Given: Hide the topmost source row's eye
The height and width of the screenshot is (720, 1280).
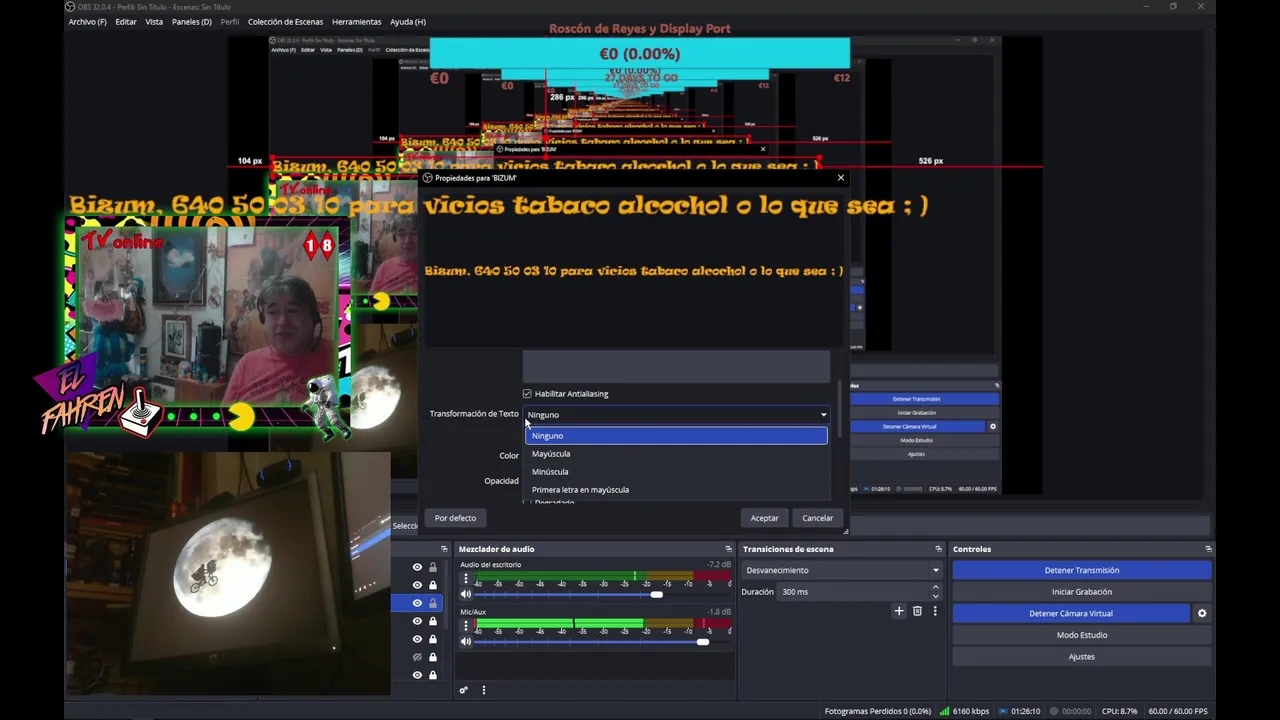Looking at the screenshot, I should tap(417, 567).
